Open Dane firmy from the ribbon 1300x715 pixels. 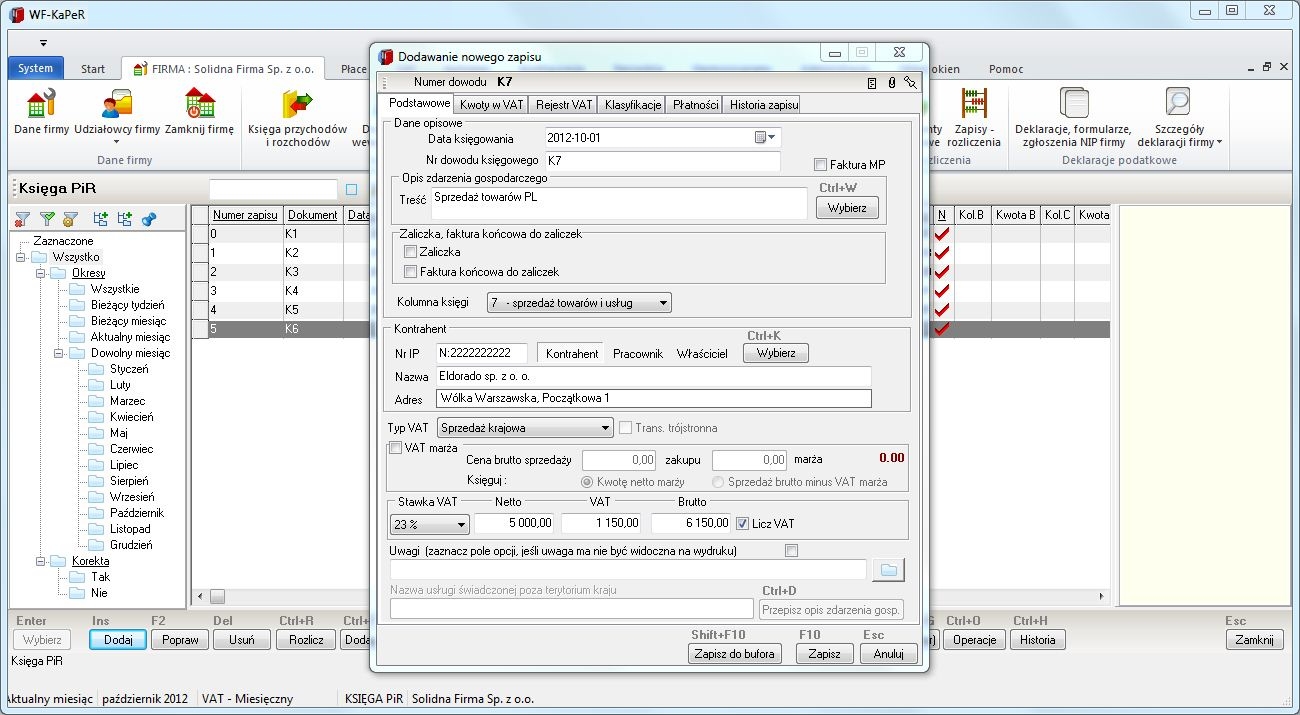coord(41,111)
